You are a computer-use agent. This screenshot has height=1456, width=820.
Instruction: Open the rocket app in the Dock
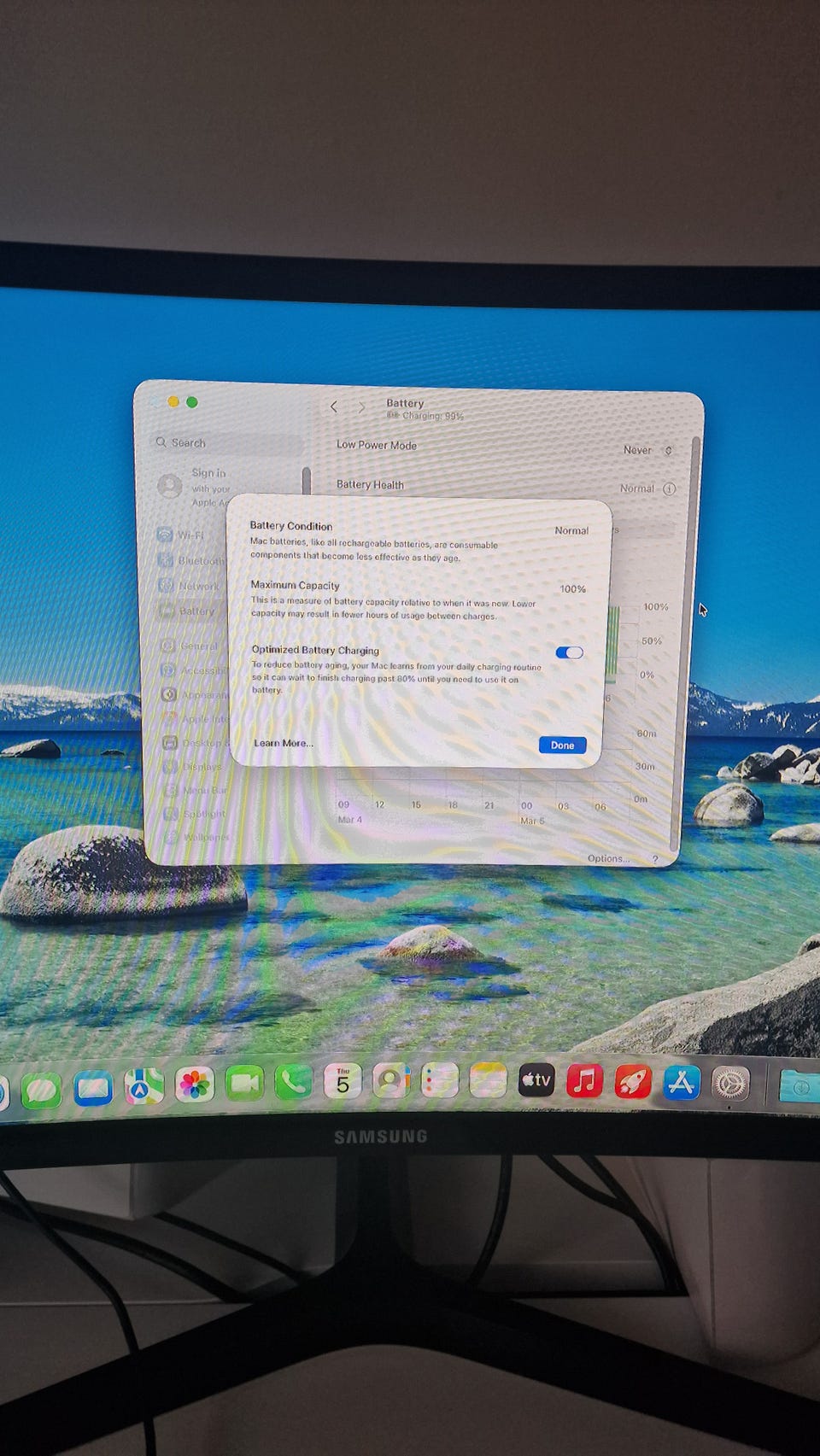(633, 1082)
